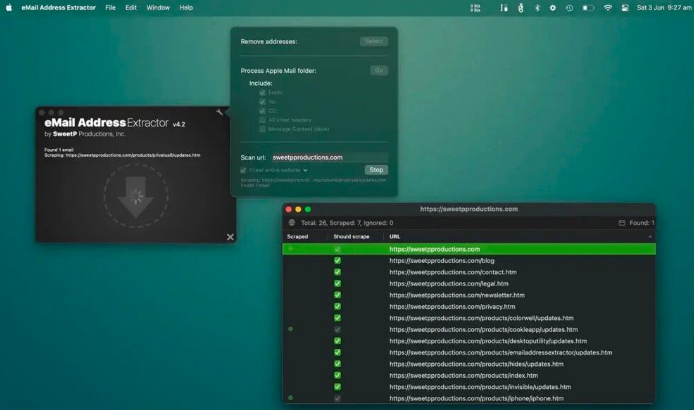The height and width of the screenshot is (410, 694).
Task: Uncheck Should scrape for privacy.htm
Action: click(337, 306)
